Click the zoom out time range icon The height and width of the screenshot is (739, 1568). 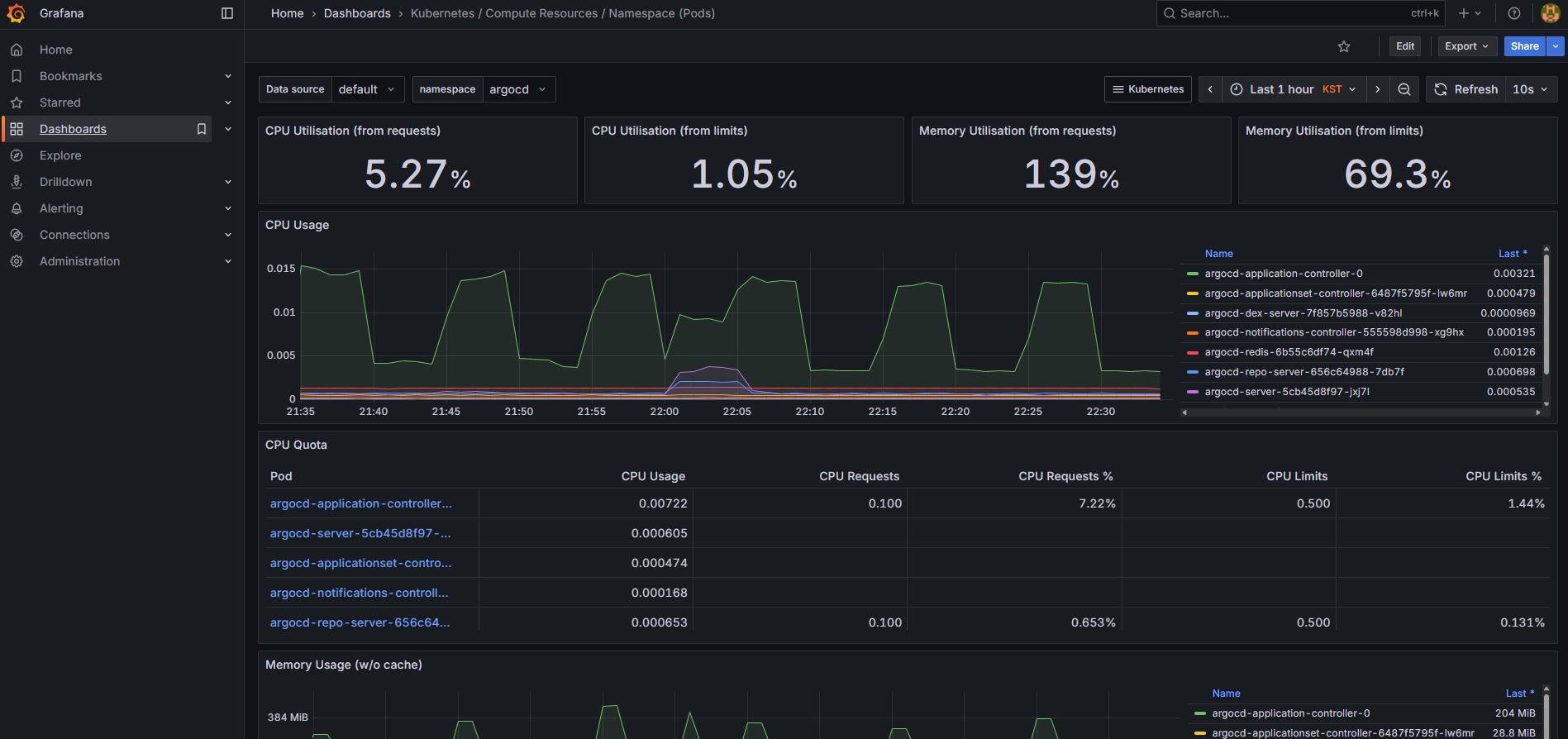pos(1404,89)
